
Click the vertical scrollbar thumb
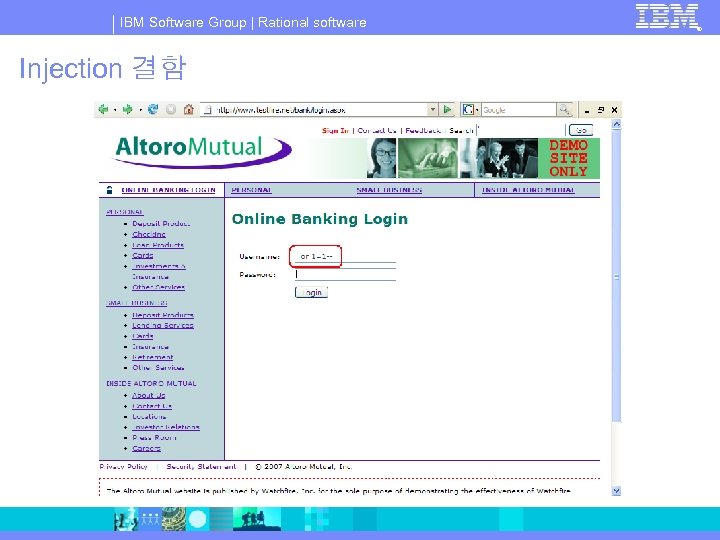click(617, 276)
